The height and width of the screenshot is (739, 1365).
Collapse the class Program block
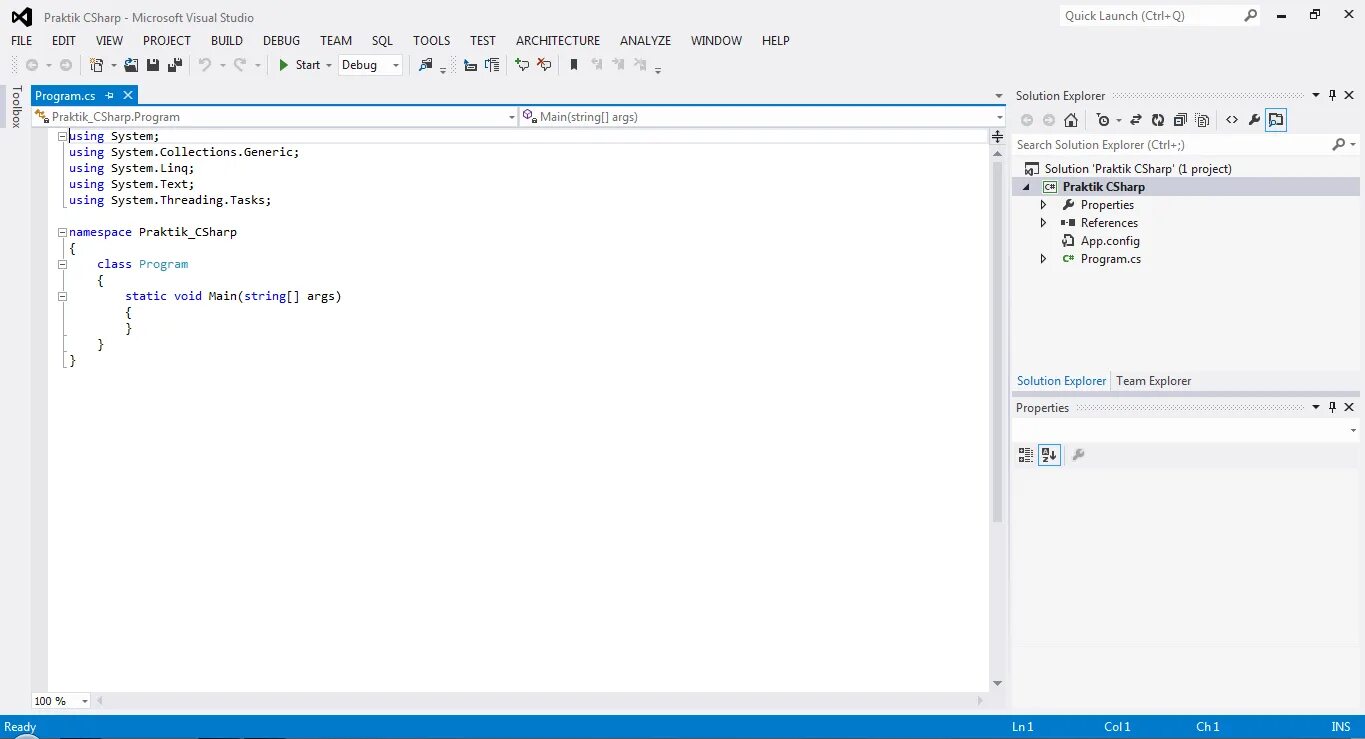coord(62,264)
